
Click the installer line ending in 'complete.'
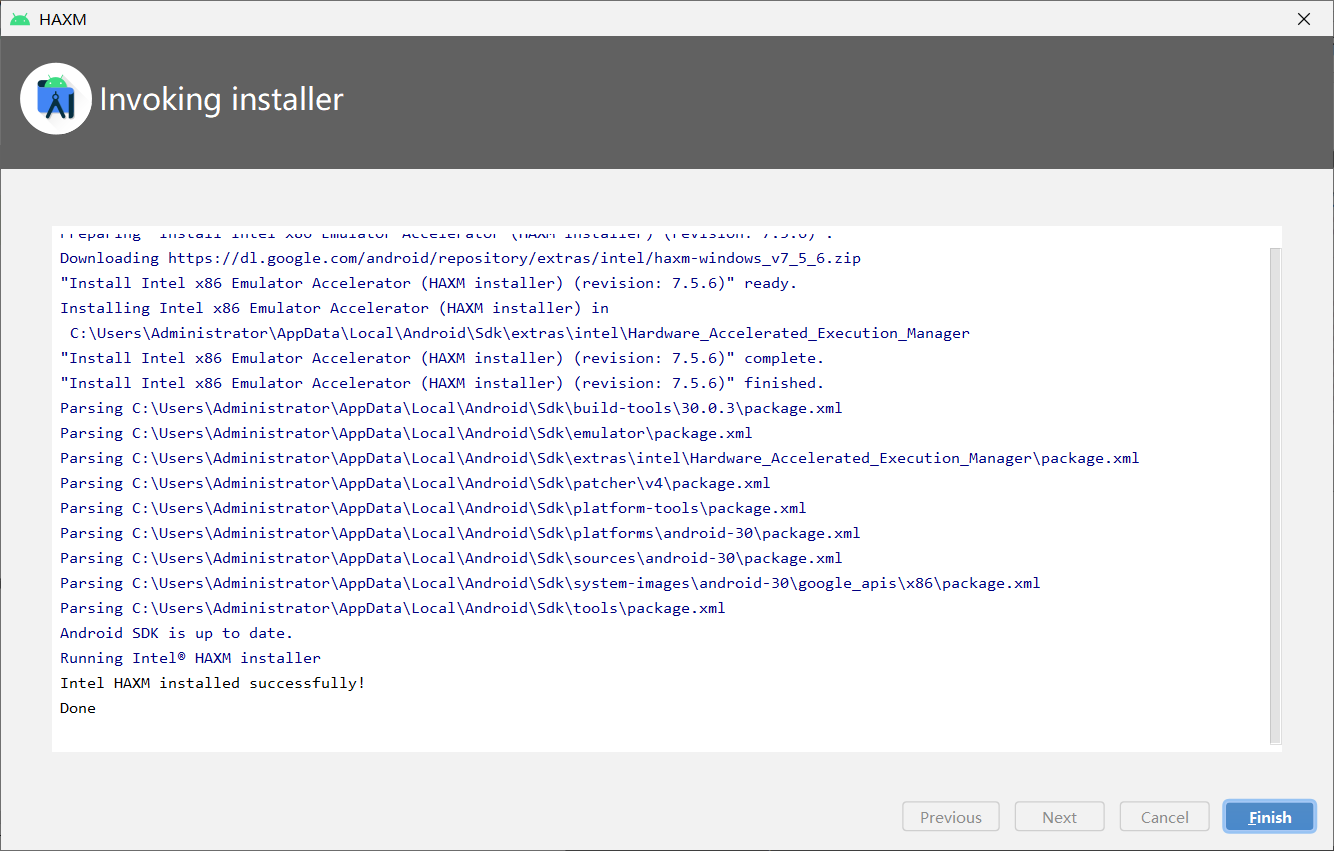click(x=442, y=358)
